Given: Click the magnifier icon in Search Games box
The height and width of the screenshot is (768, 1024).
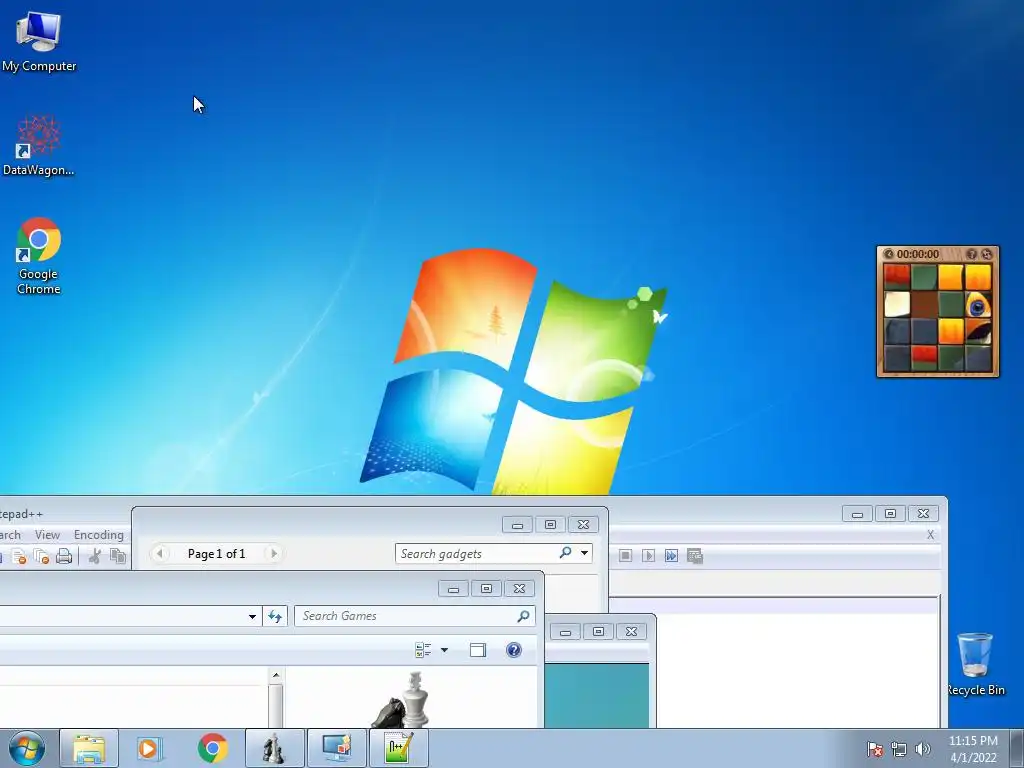Looking at the screenshot, I should [x=523, y=616].
